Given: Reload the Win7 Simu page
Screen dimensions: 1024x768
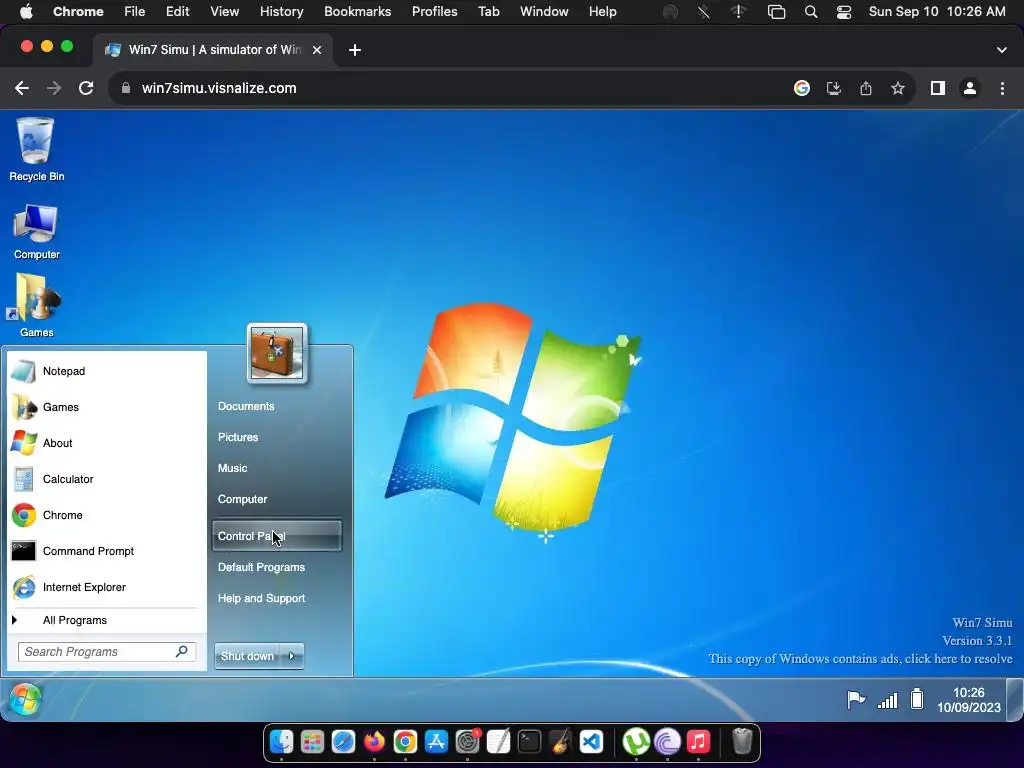Looking at the screenshot, I should [86, 88].
